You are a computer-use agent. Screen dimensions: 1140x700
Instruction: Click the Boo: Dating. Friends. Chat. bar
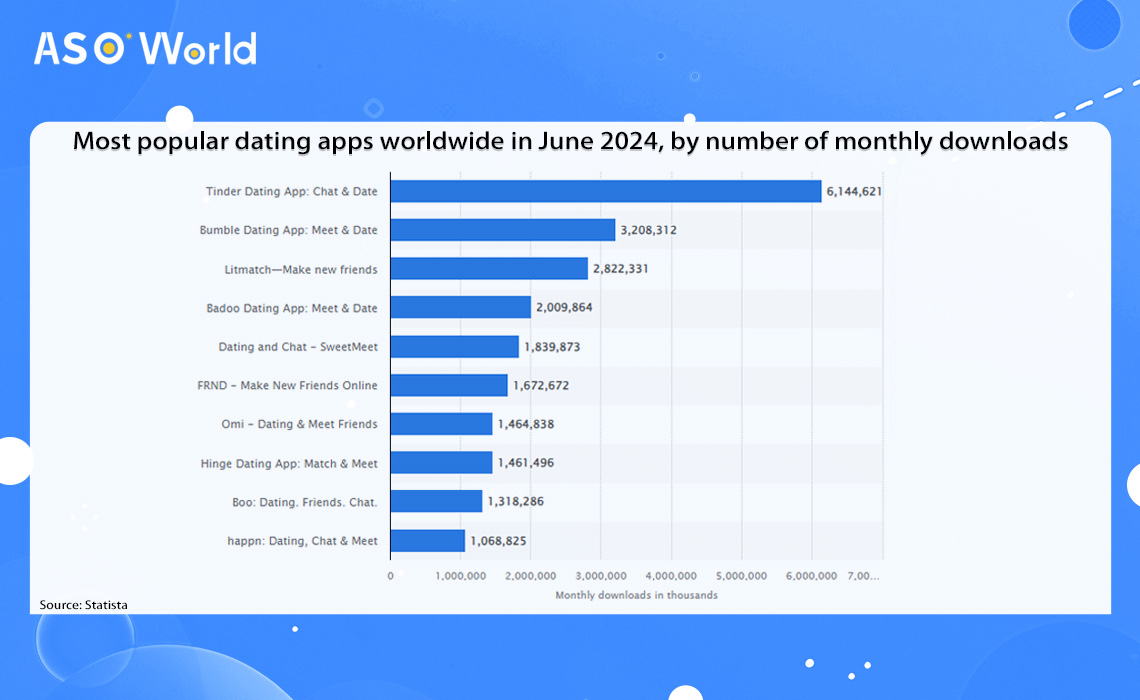point(436,501)
